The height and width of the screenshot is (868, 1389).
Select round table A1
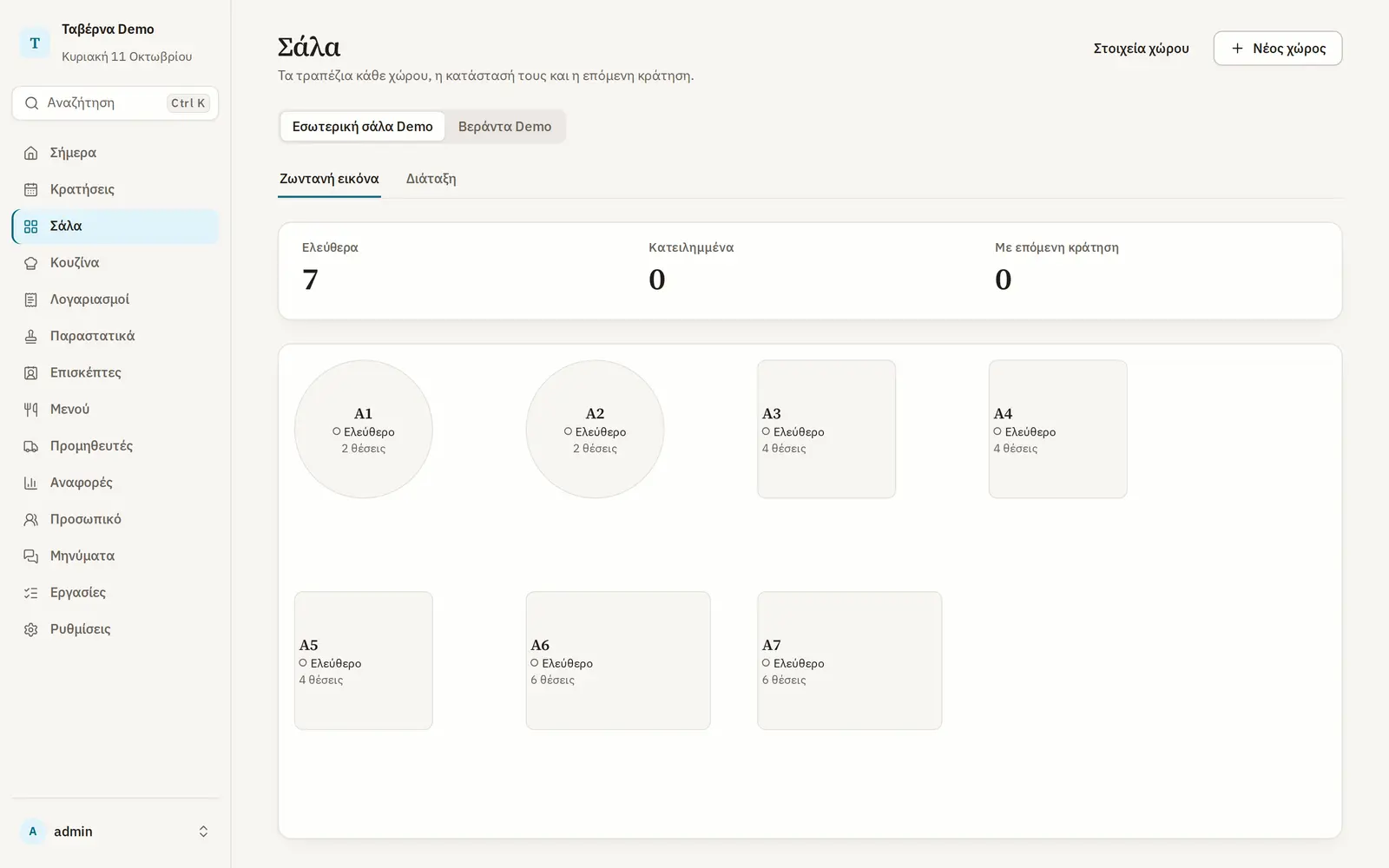click(364, 430)
